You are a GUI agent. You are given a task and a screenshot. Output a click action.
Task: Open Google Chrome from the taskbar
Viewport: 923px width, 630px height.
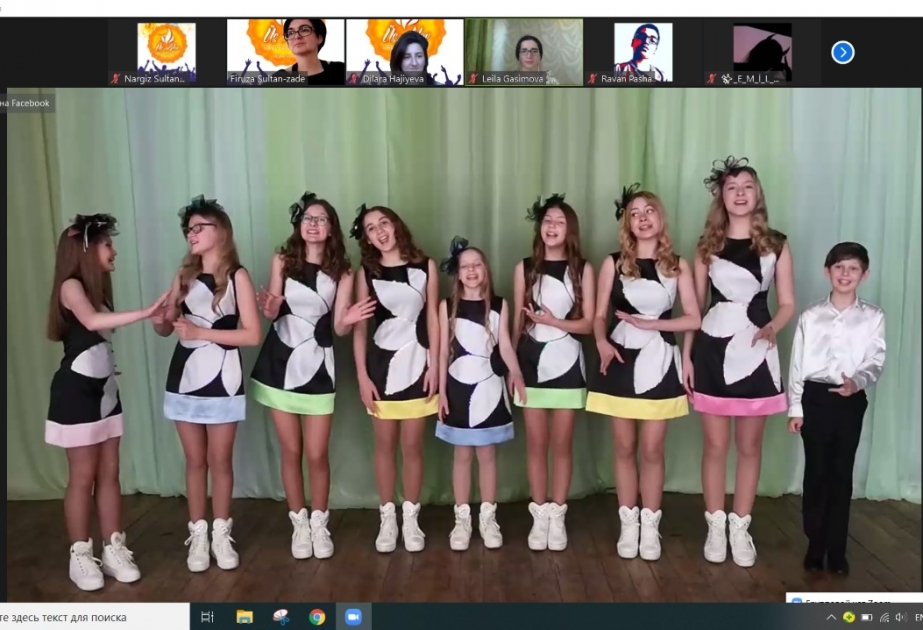[x=317, y=617]
